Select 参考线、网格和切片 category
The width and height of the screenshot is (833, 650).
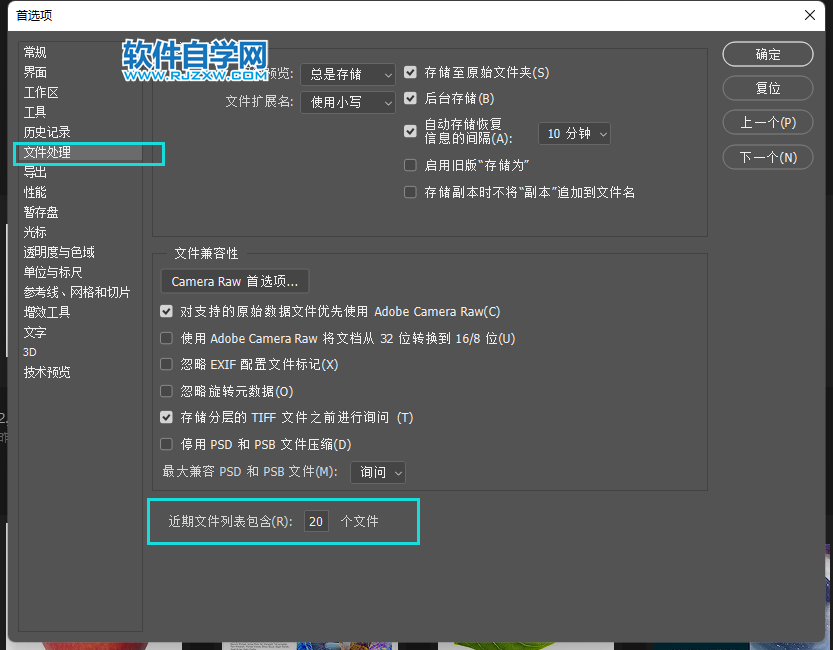pos(77,293)
